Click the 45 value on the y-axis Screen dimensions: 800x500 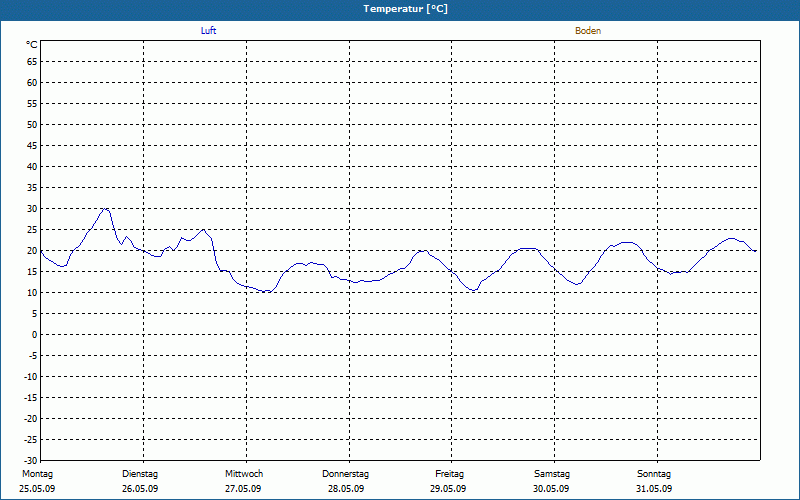point(32,146)
